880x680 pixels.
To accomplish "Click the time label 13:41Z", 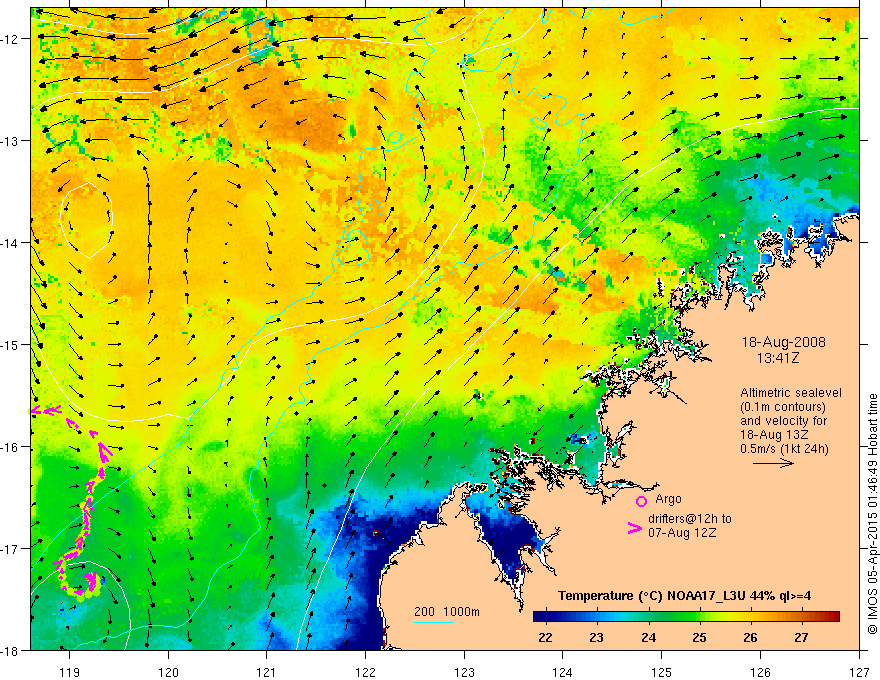I will point(778,357).
